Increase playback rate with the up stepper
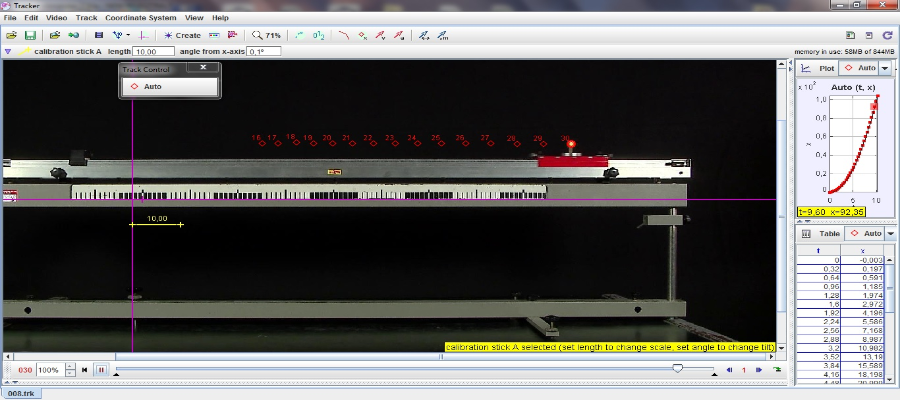Screen dimensions: 900x400 coord(70,367)
